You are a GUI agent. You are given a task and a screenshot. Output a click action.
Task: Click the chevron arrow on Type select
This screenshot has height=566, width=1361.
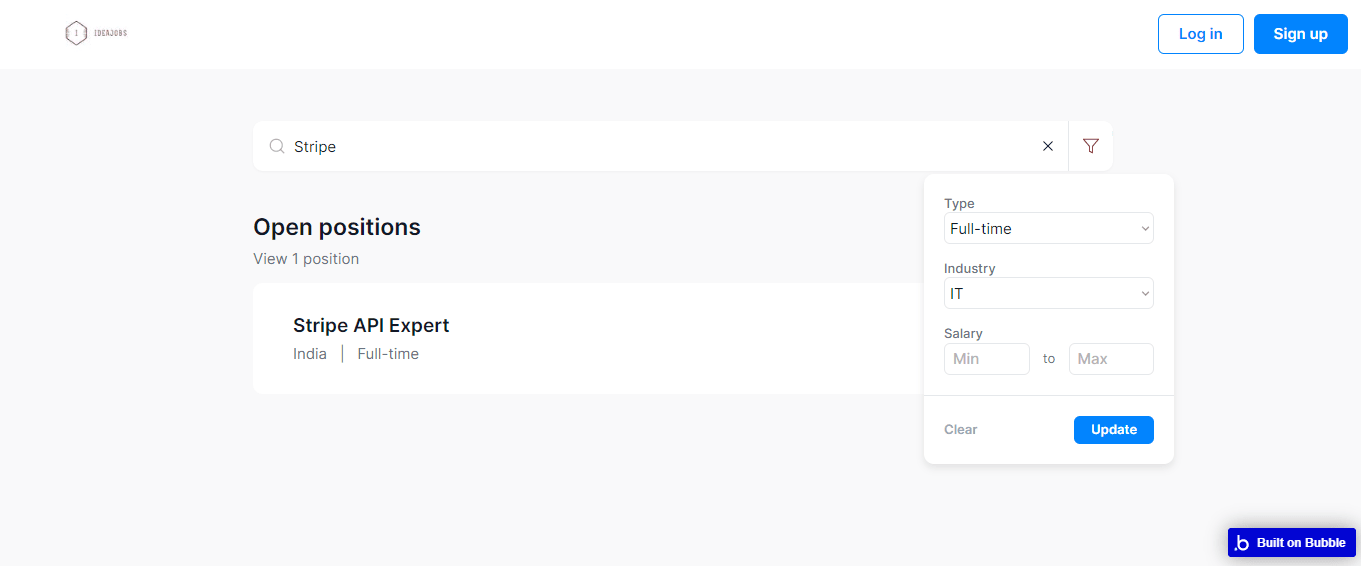[x=1145, y=229]
